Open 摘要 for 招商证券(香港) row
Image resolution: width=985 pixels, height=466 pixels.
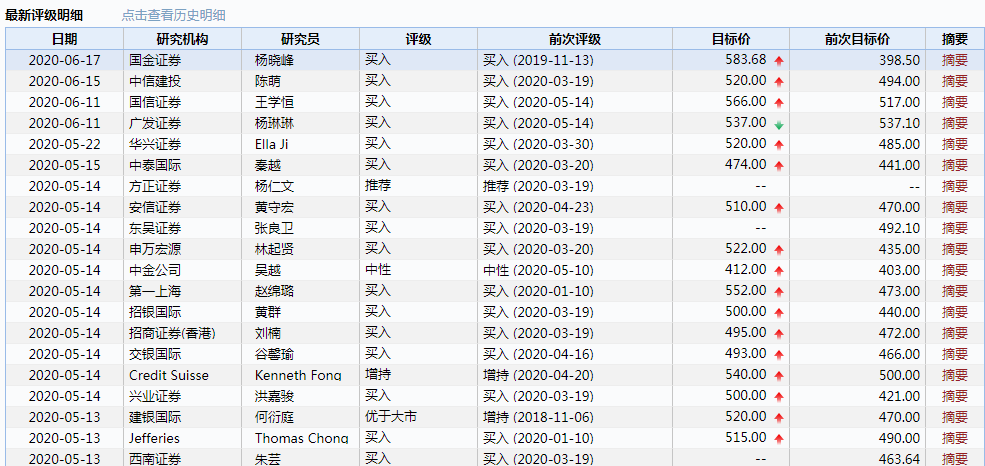coord(955,333)
